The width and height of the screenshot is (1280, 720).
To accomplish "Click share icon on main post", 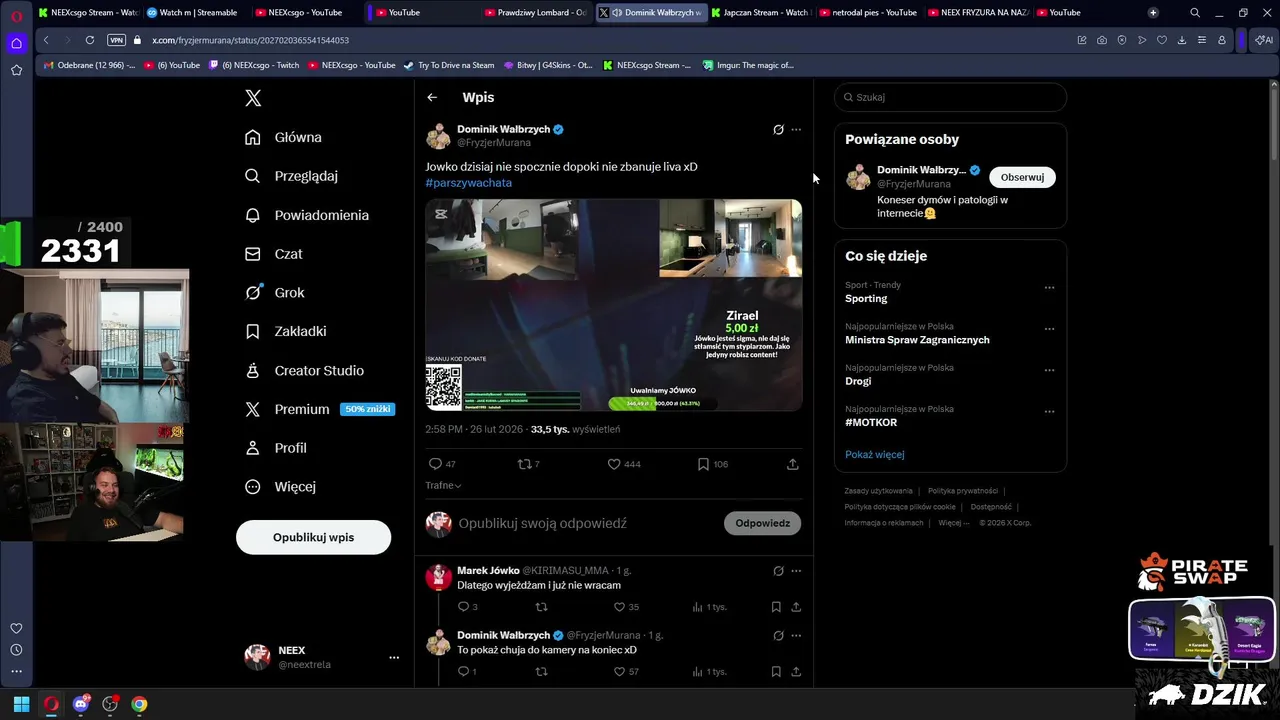I will click(792, 464).
